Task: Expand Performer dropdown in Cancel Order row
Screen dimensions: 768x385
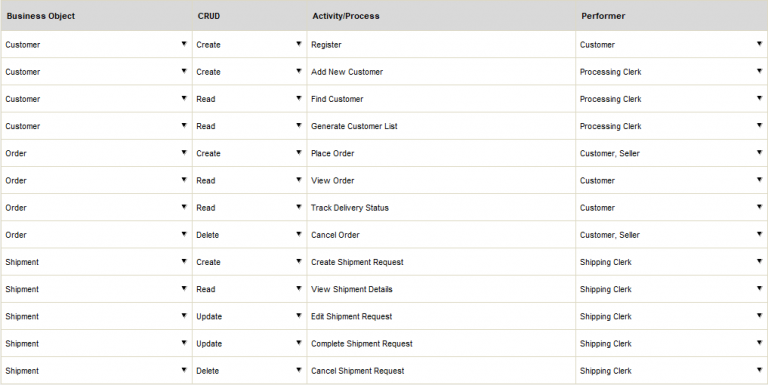Action: tap(759, 235)
